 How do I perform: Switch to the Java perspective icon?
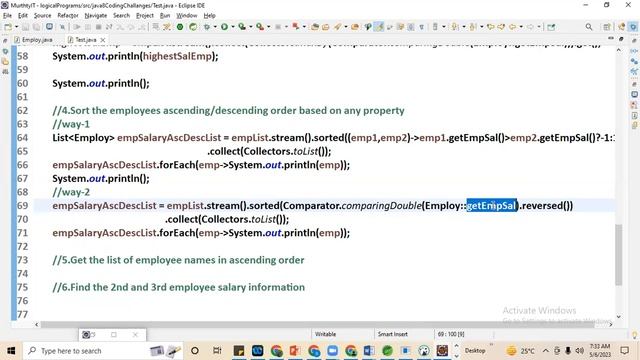pyautogui.click(x=633, y=27)
